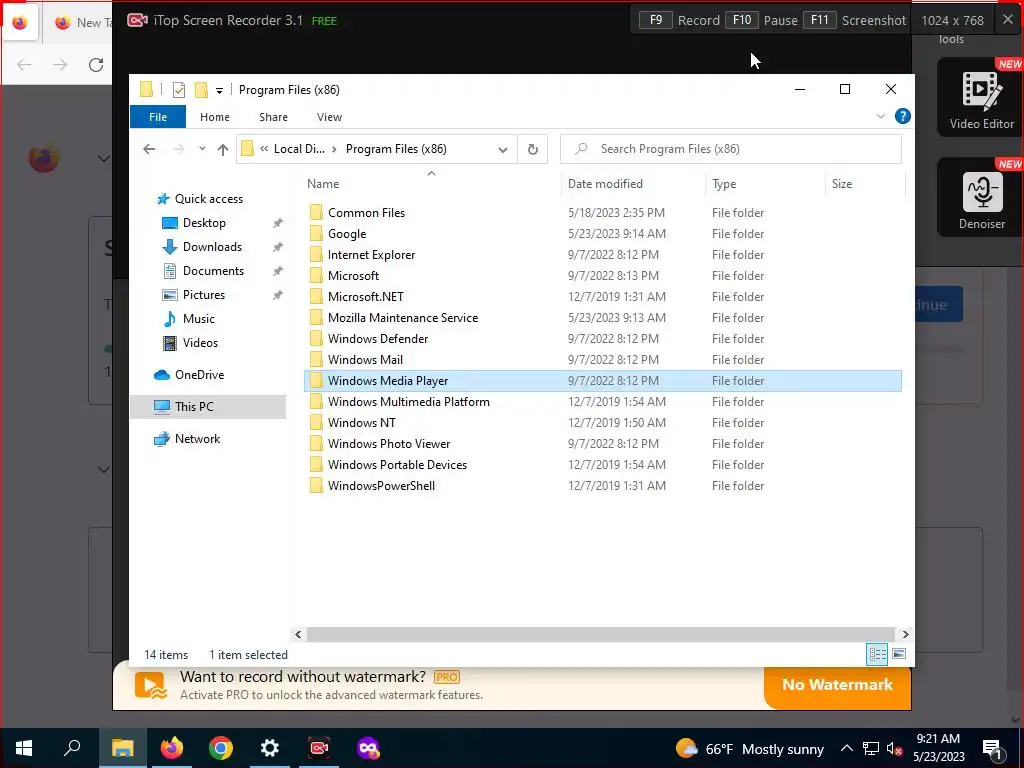Click the muted speaker volume icon in the tray
Screen dimensions: 1024x768
coord(894,748)
